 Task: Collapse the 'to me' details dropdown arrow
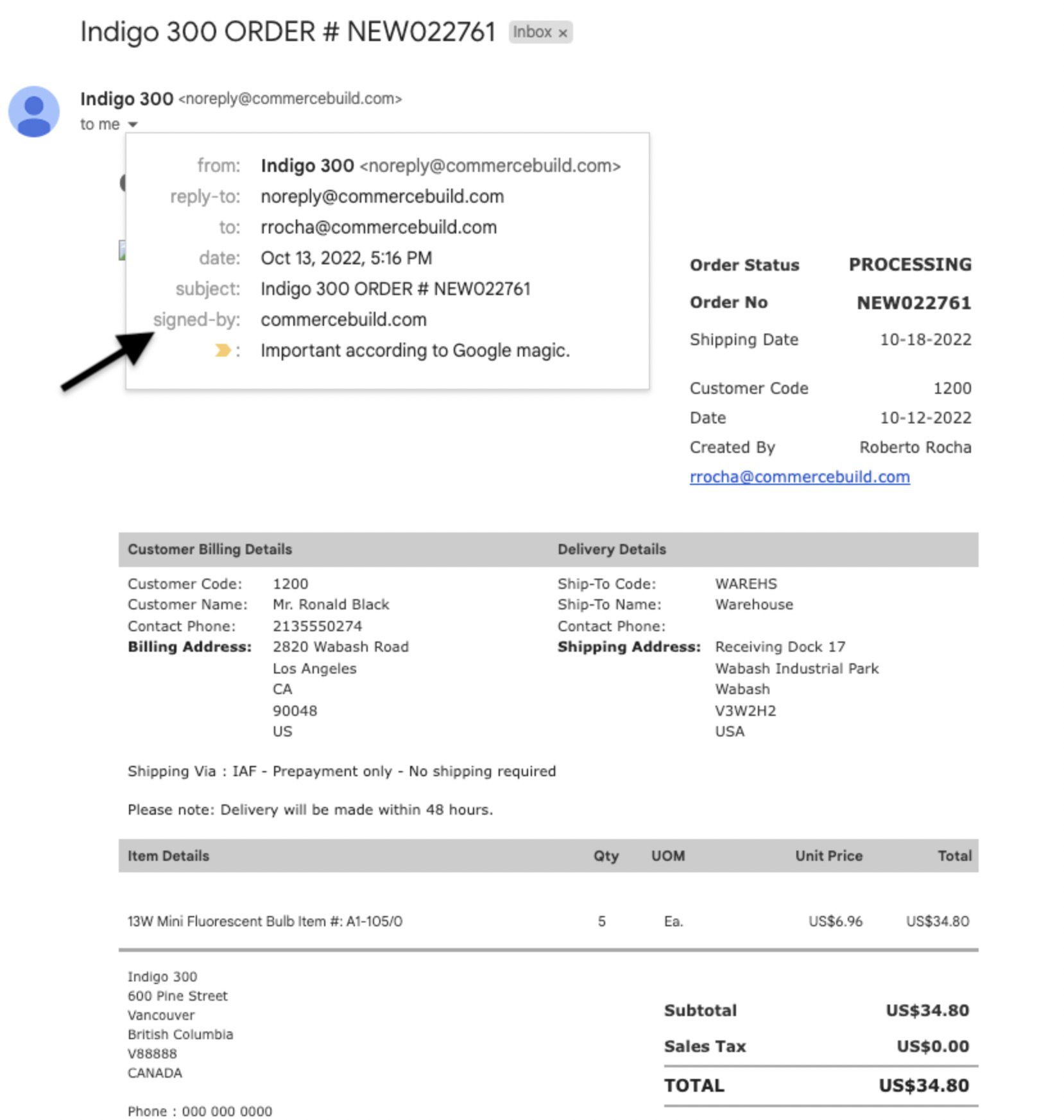coord(133,124)
